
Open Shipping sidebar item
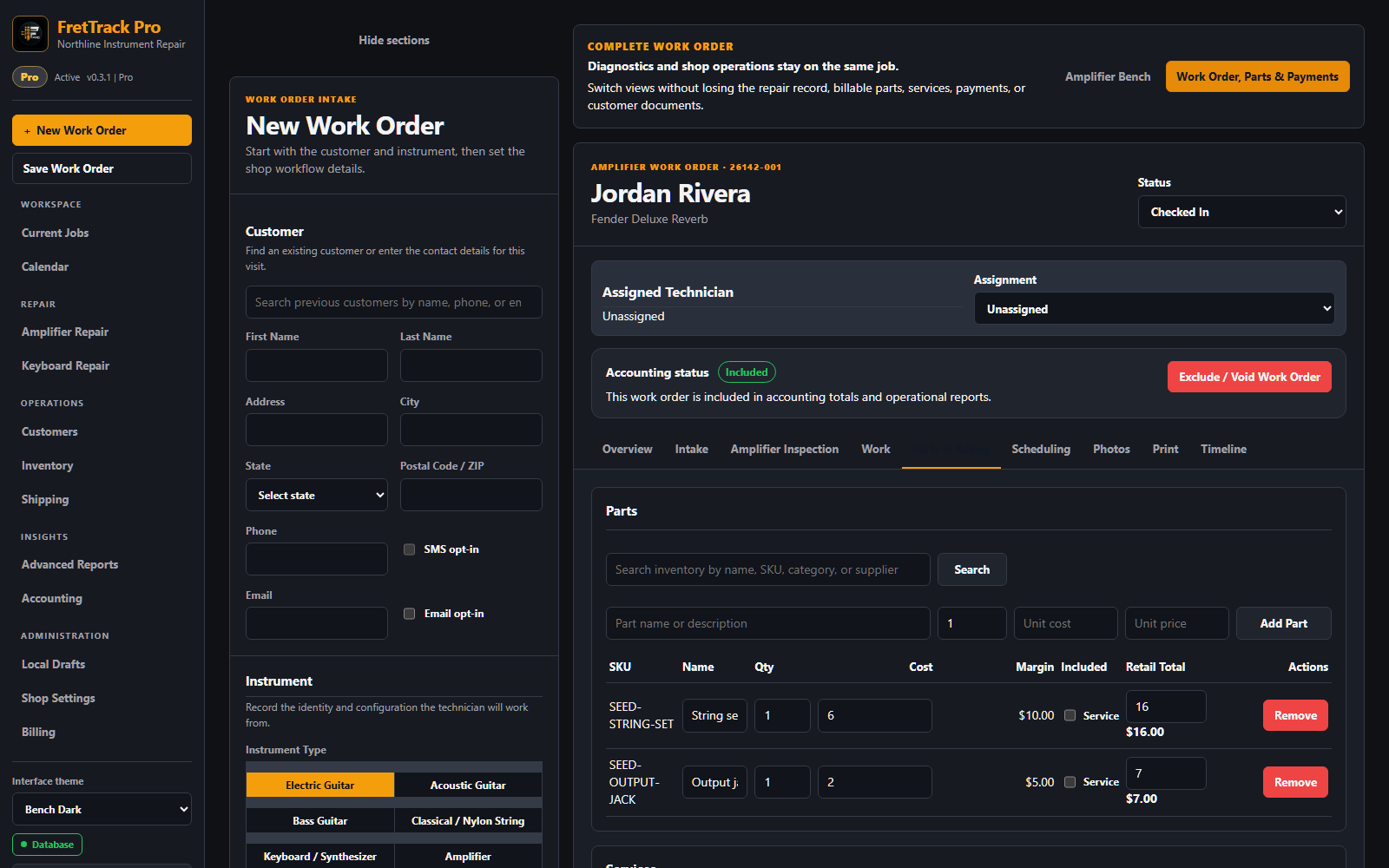click(x=45, y=499)
